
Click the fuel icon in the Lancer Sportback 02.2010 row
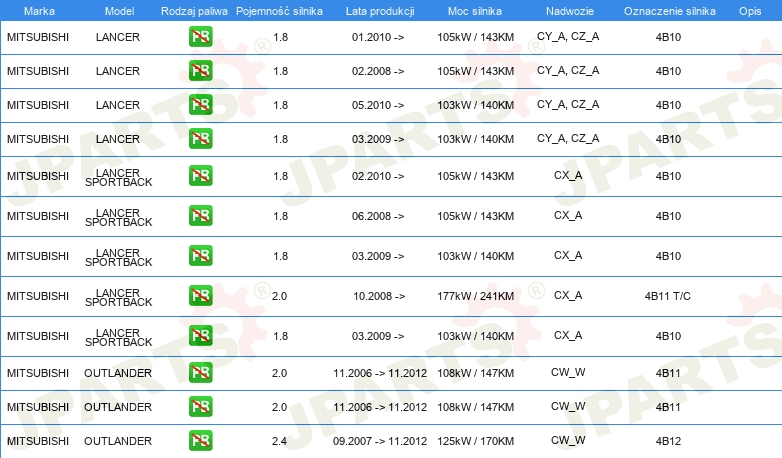(x=200, y=176)
